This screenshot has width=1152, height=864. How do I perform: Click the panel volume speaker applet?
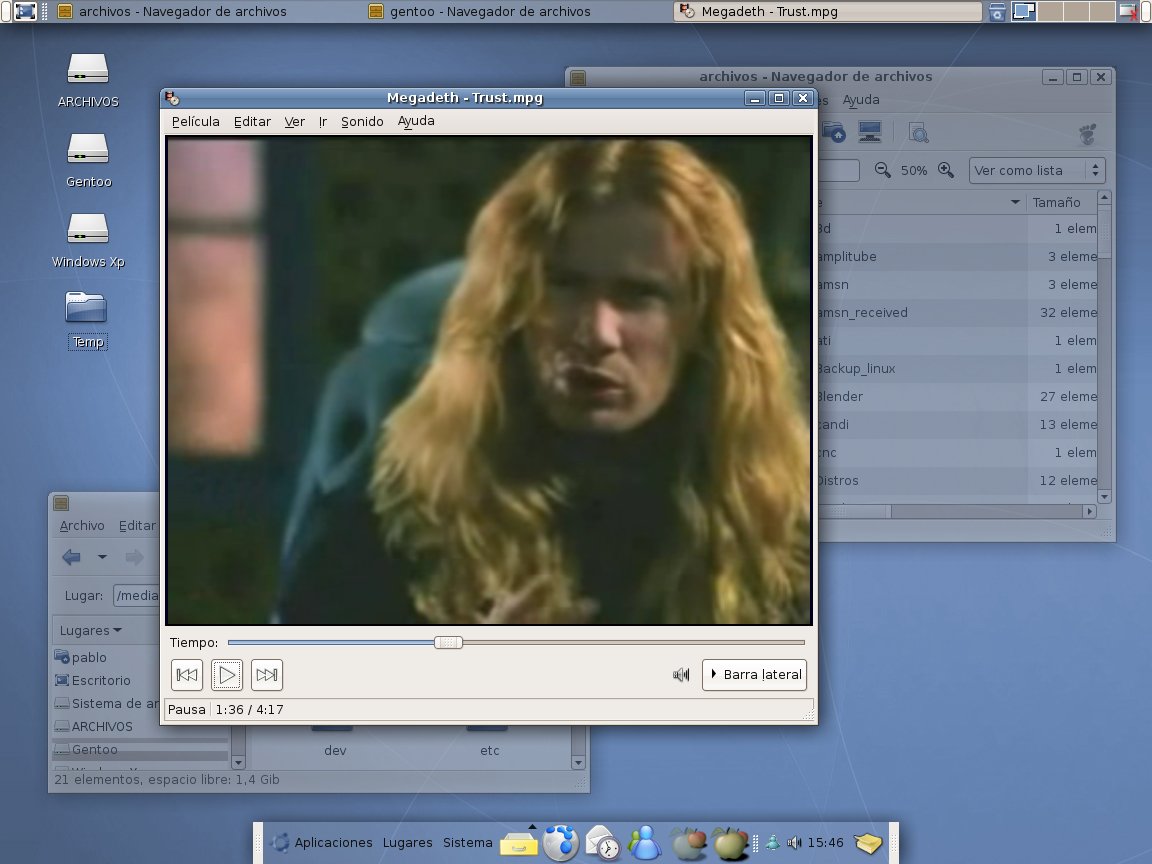point(793,843)
